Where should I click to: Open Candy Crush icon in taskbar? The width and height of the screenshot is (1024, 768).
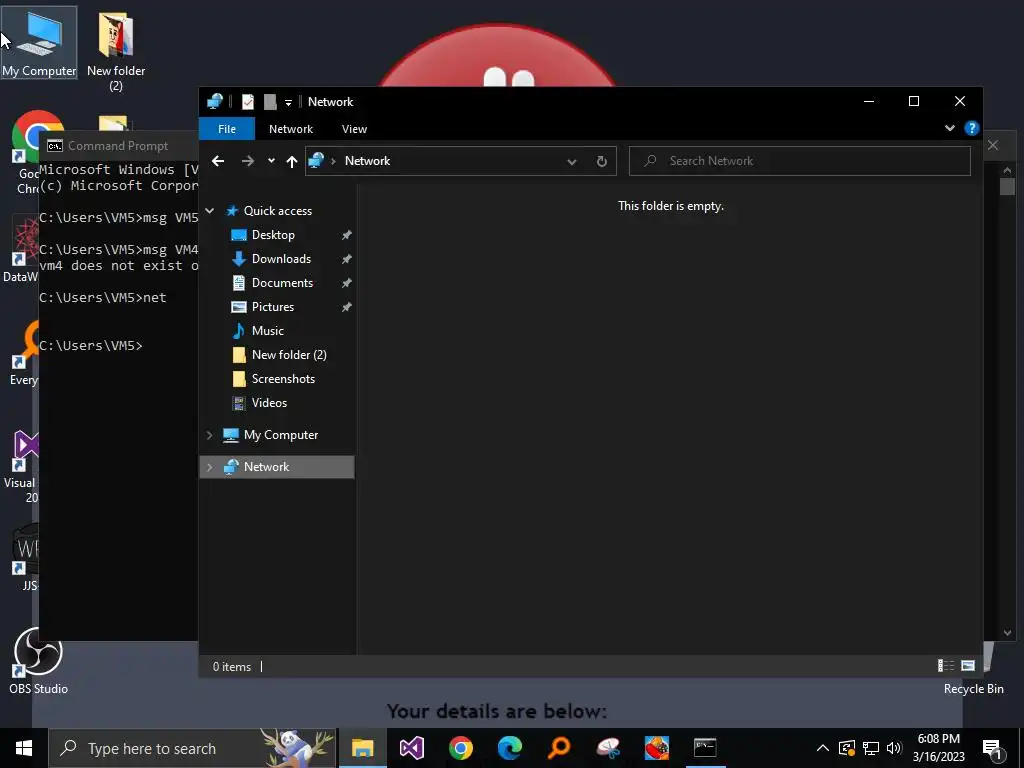pos(656,748)
